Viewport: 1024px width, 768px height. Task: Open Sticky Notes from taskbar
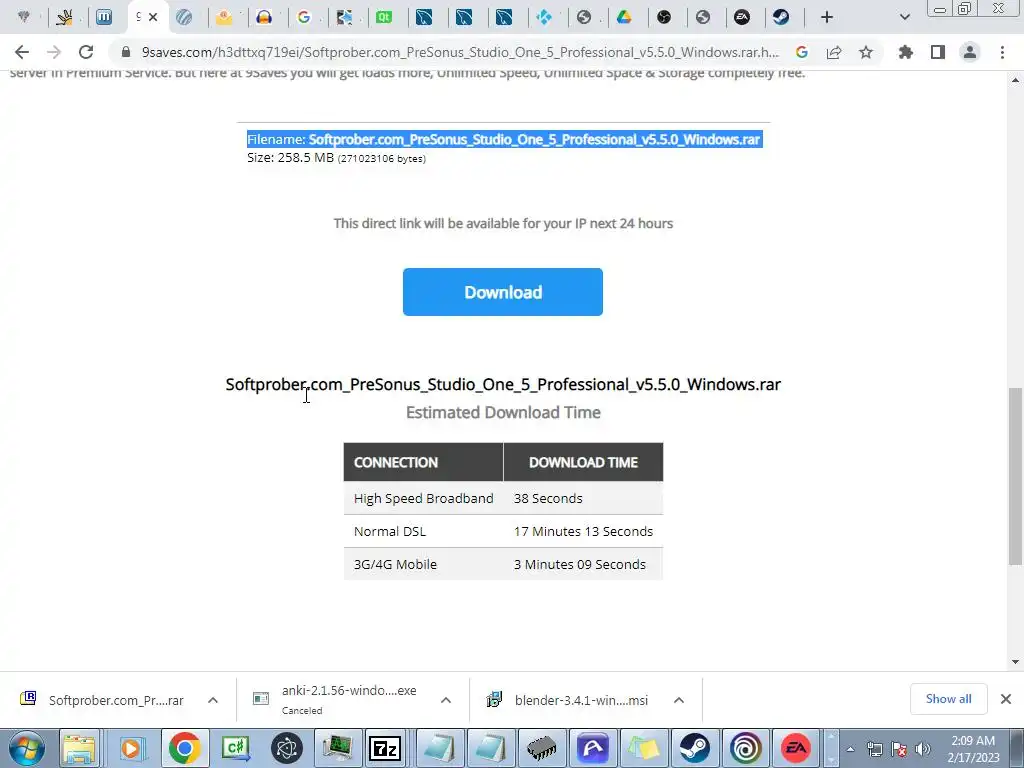click(643, 748)
